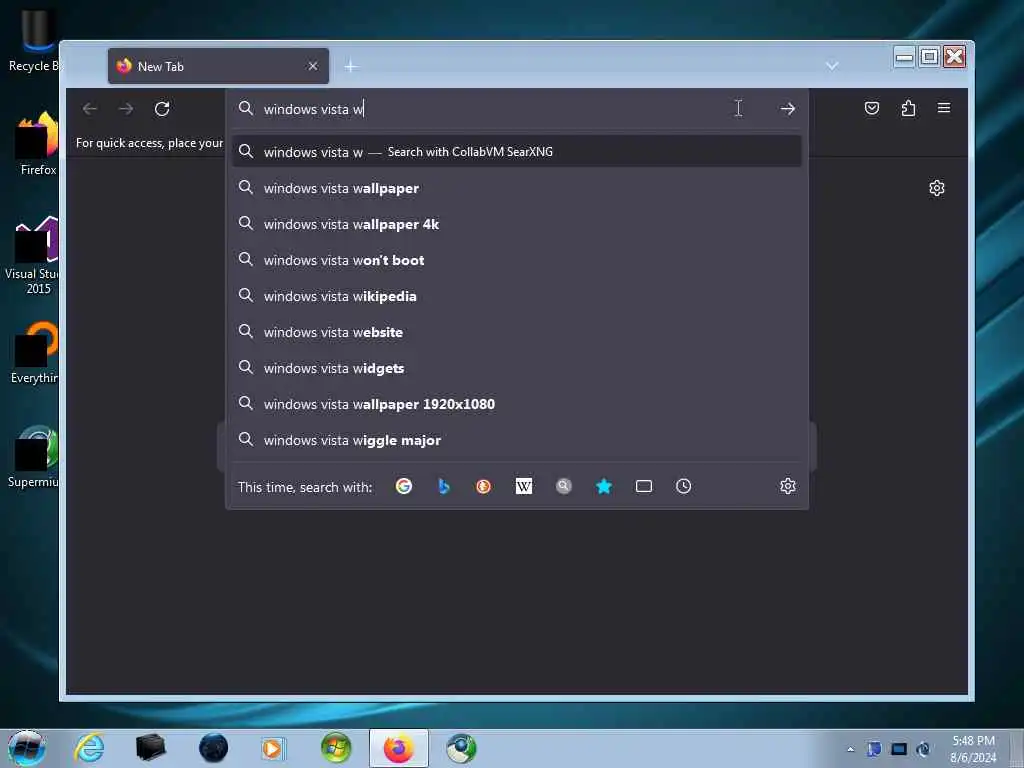
Task: Select the New Tab tab
Action: click(x=218, y=66)
